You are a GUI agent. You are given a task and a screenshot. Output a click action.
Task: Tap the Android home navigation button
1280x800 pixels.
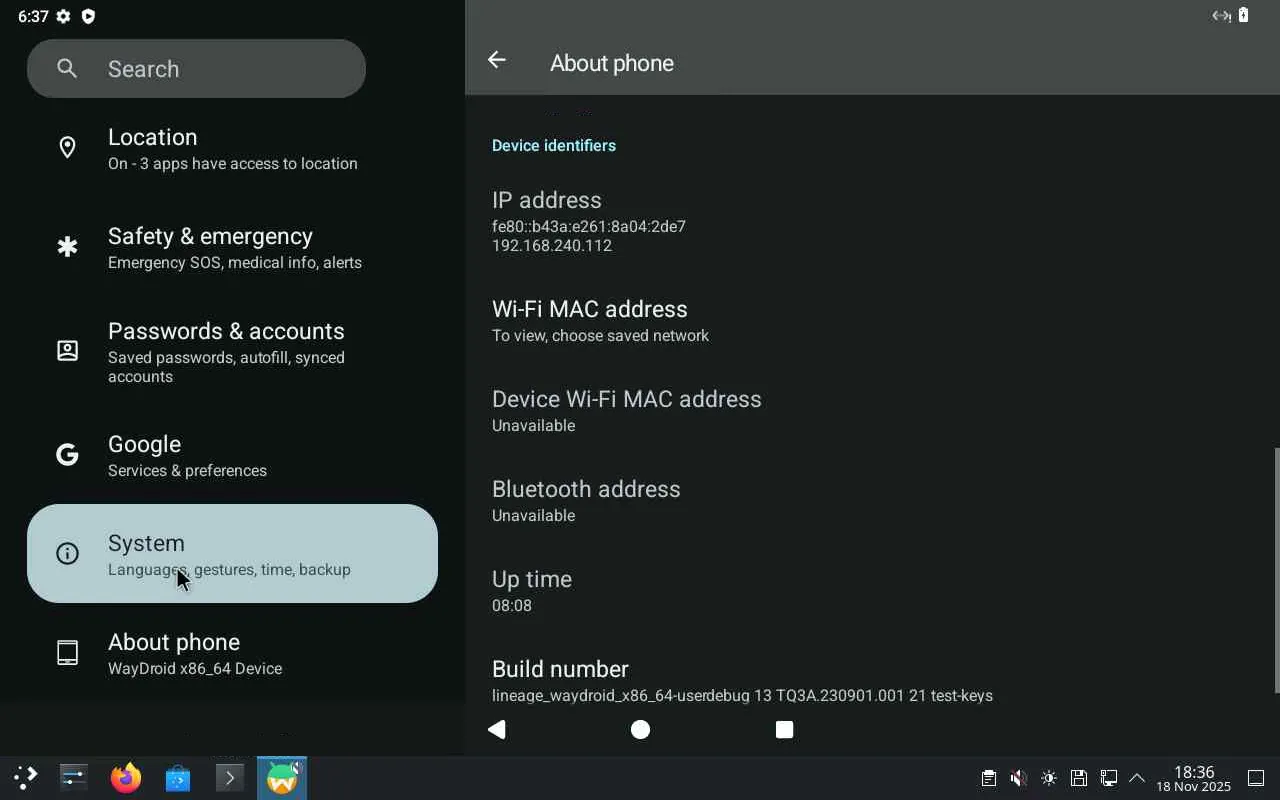tap(640, 729)
